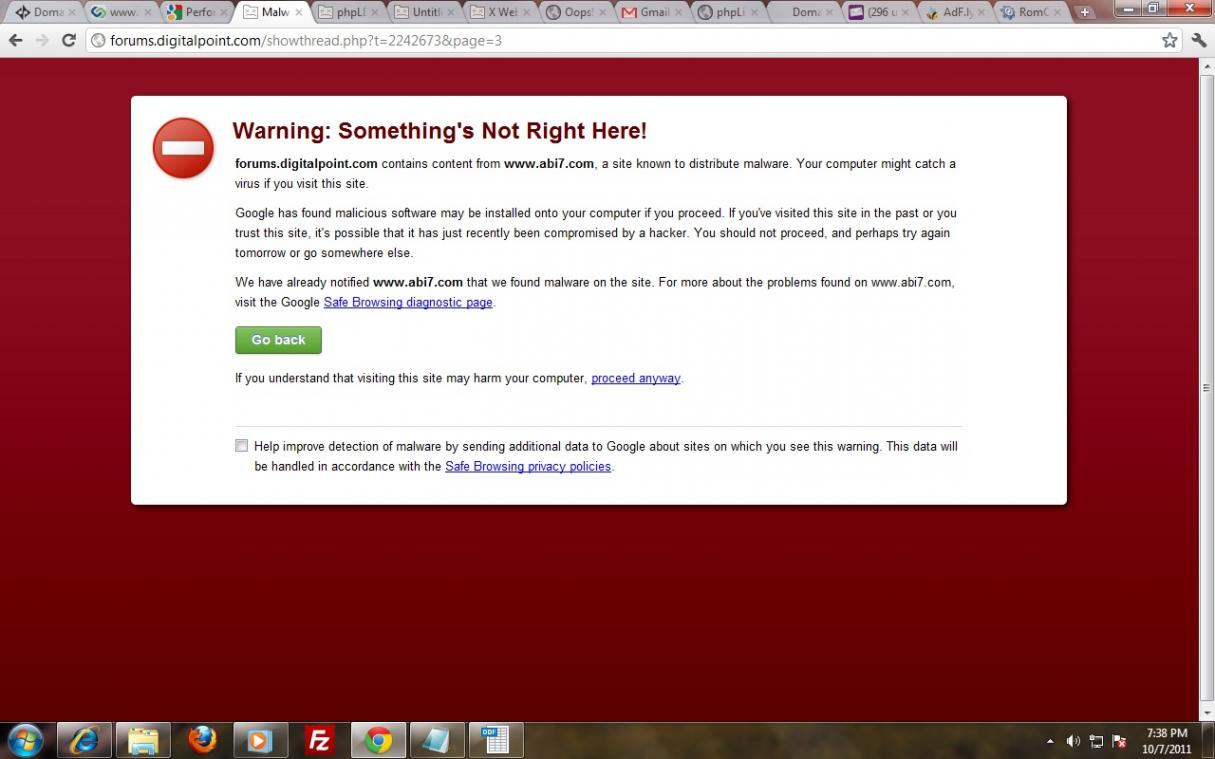Close the active Malw tab

[x=298, y=13]
